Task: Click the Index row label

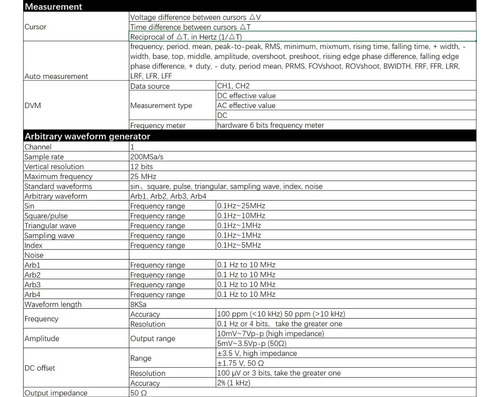Action: (76, 245)
